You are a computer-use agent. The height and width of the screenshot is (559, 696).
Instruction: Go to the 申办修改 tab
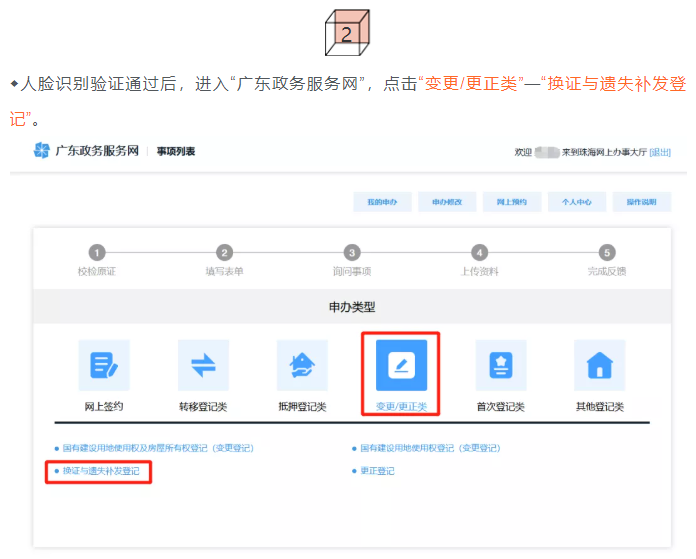coord(447,202)
